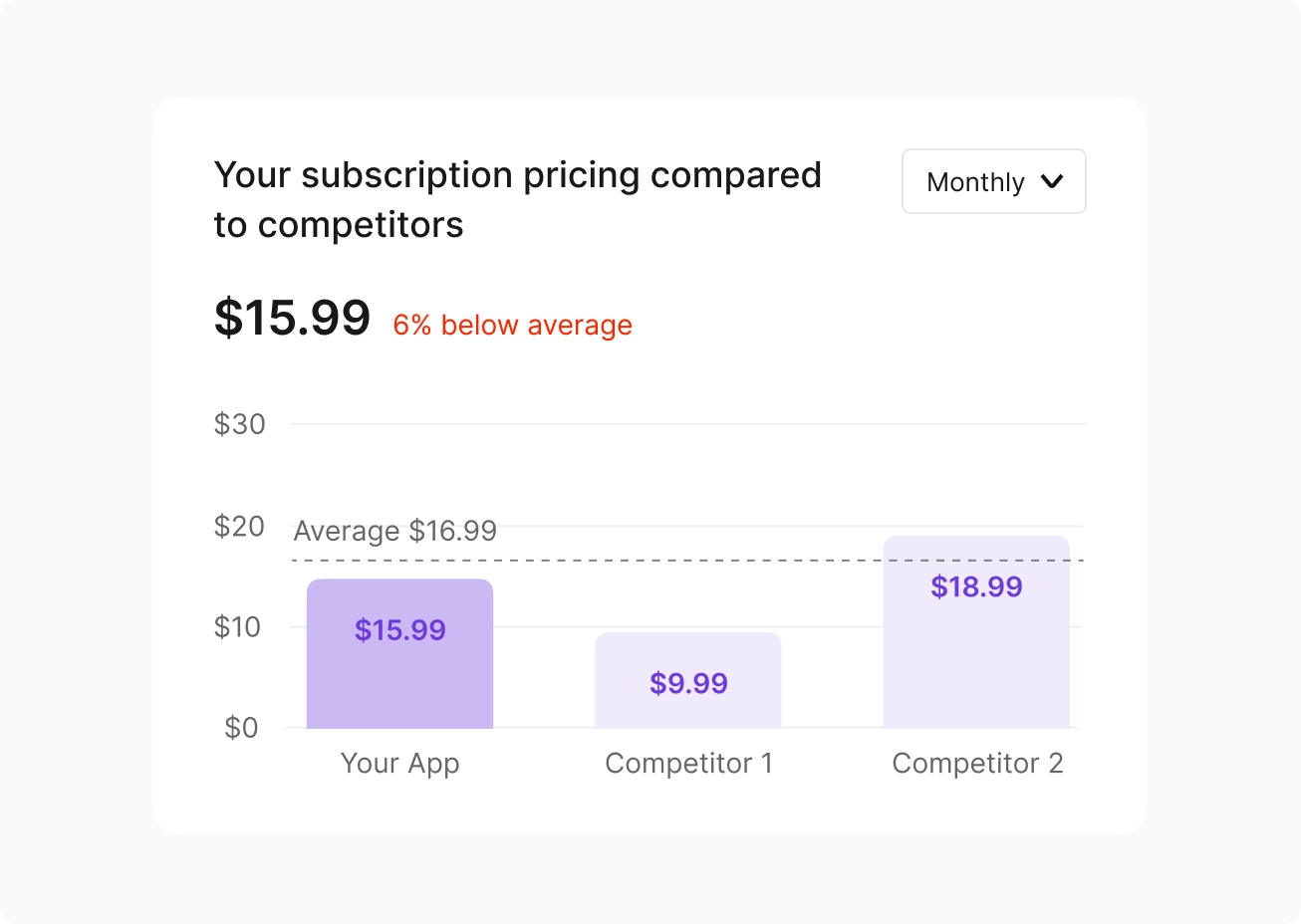Click the Competitor 2 axis label
The image size is (1301, 924).
click(977, 763)
